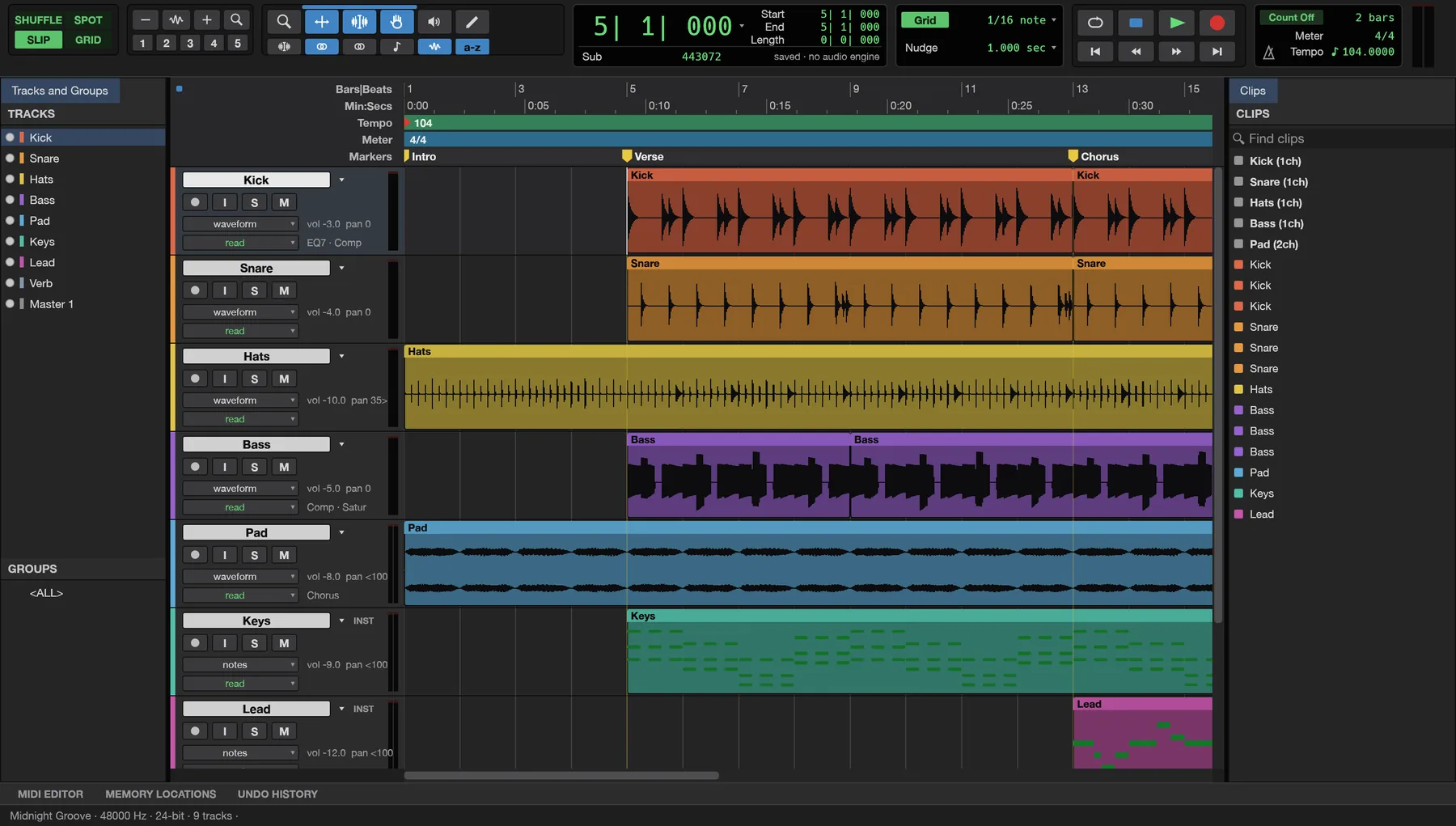Enable SHUFFLE edit mode
Image resolution: width=1456 pixels, height=826 pixels.
[x=38, y=20]
